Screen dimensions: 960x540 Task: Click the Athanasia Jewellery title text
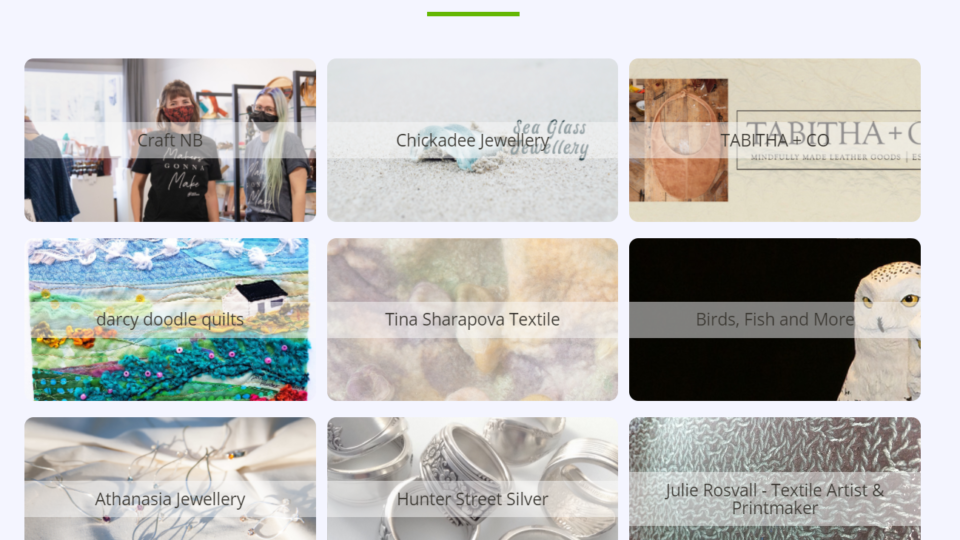pyautogui.click(x=170, y=500)
